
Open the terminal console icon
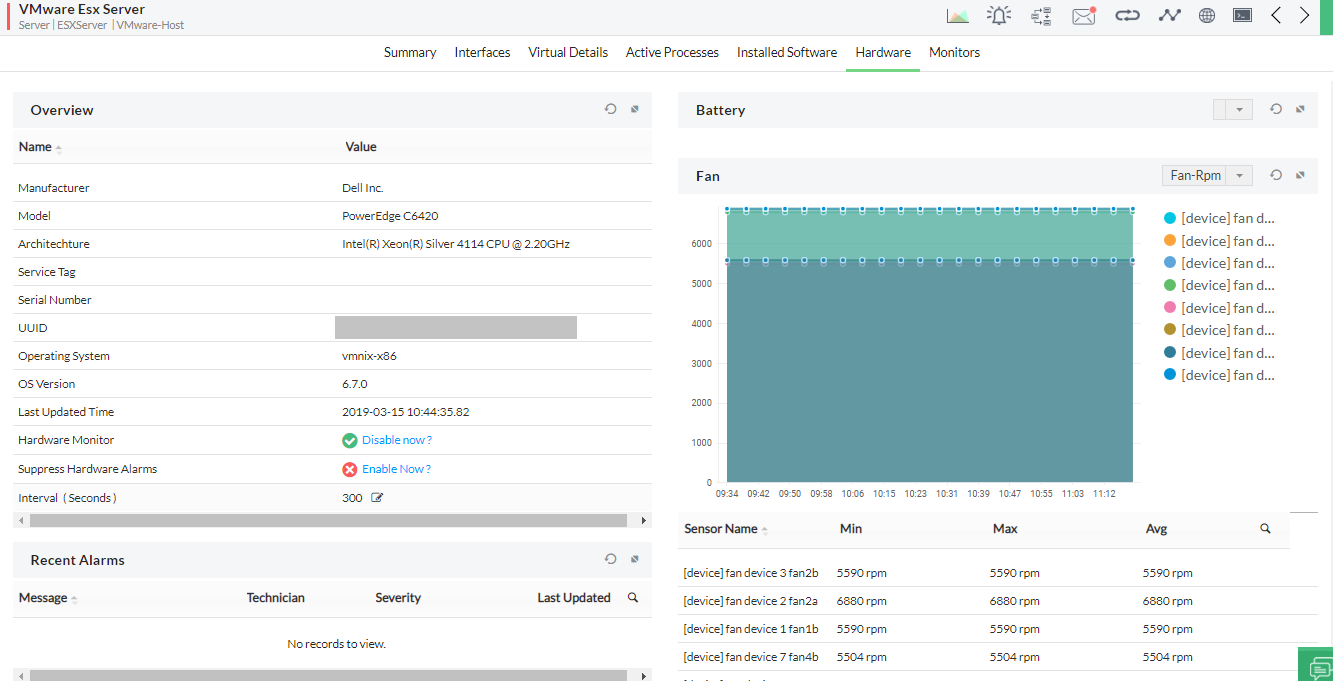1242,16
